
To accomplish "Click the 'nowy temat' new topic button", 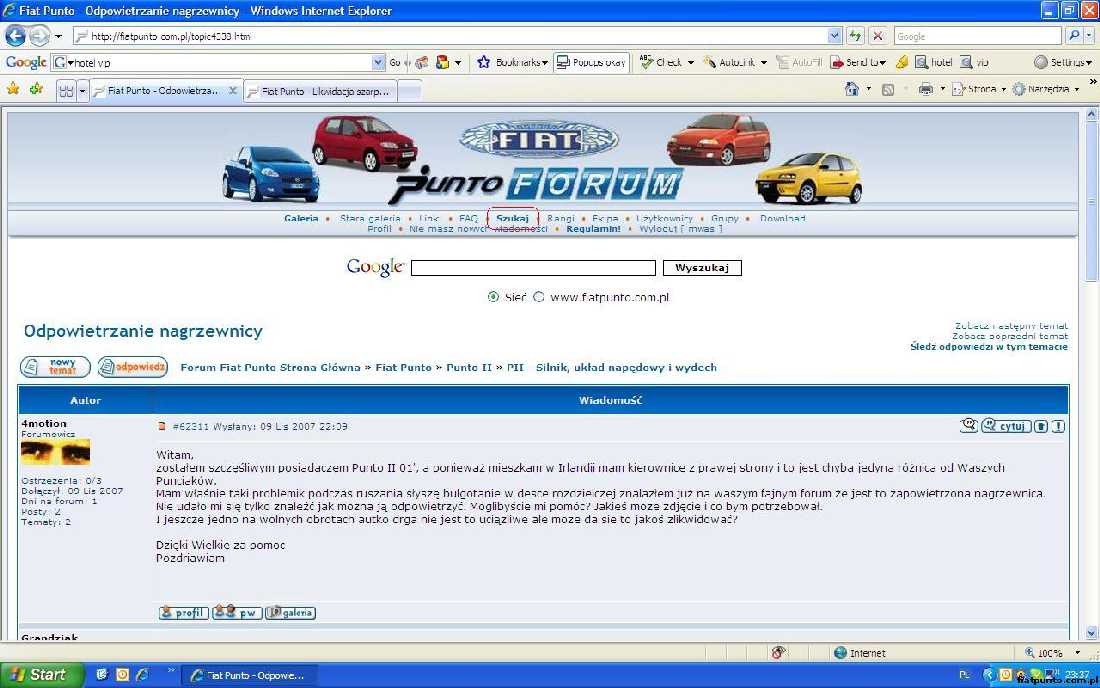I will click(55, 367).
